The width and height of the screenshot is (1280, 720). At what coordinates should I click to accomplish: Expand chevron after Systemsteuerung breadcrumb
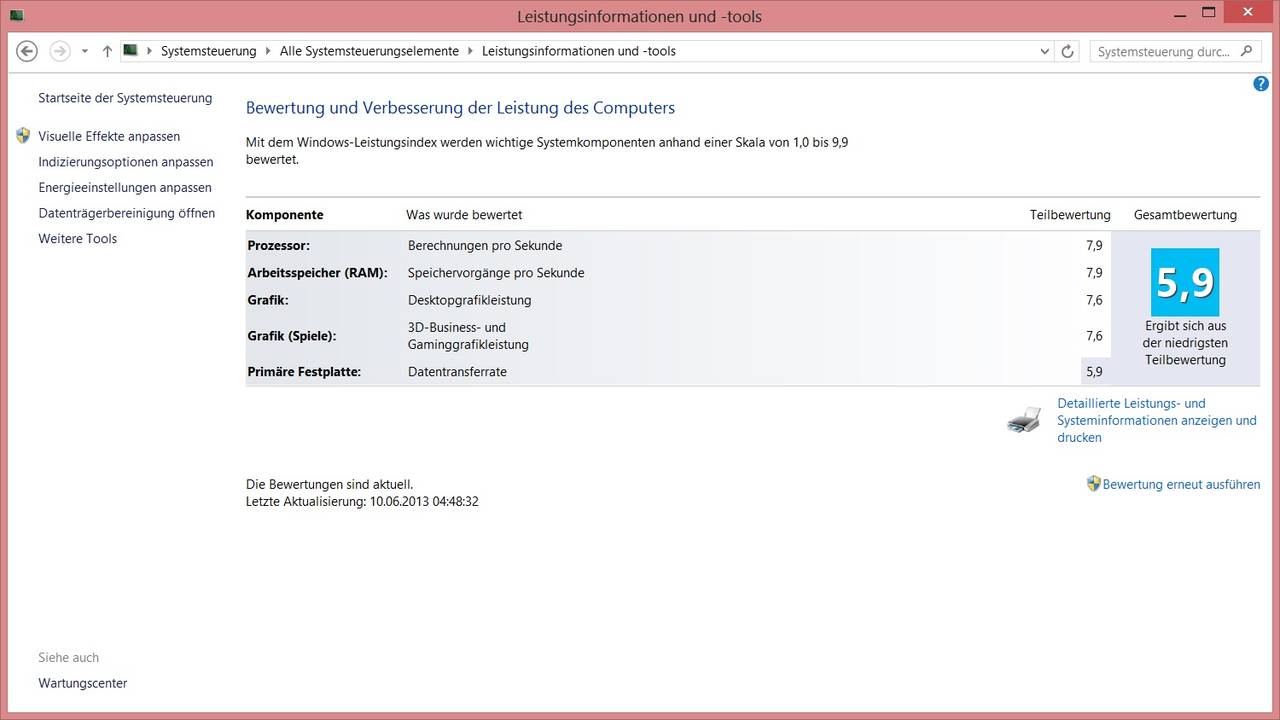tap(268, 51)
